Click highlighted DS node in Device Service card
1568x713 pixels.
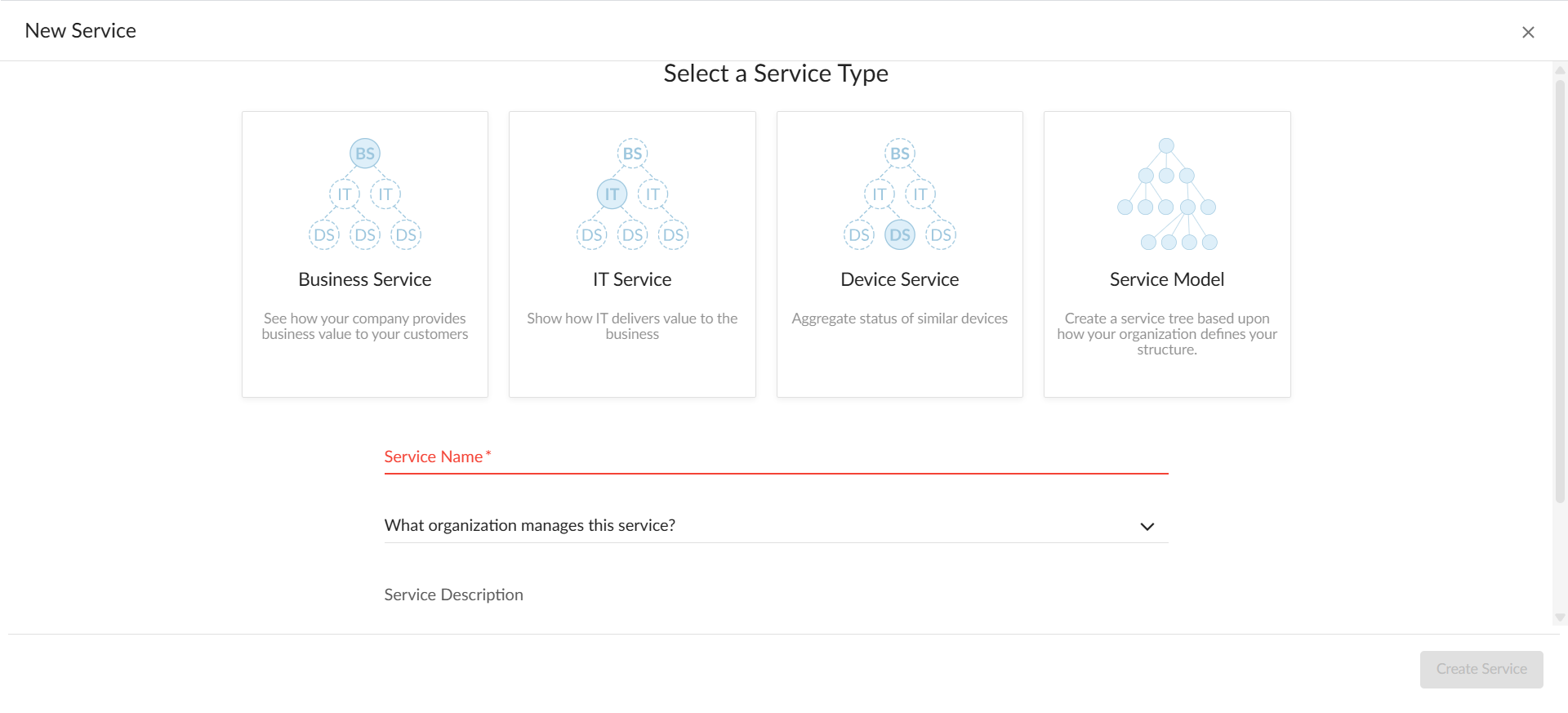[899, 235]
